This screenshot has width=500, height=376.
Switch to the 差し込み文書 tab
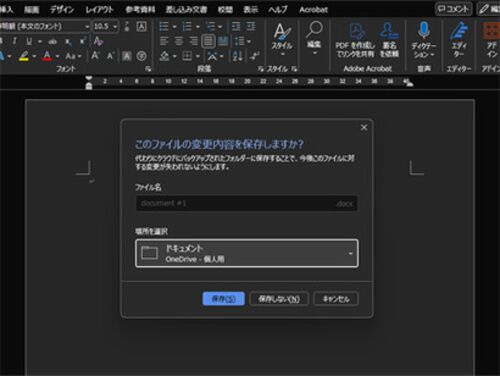click(187, 10)
